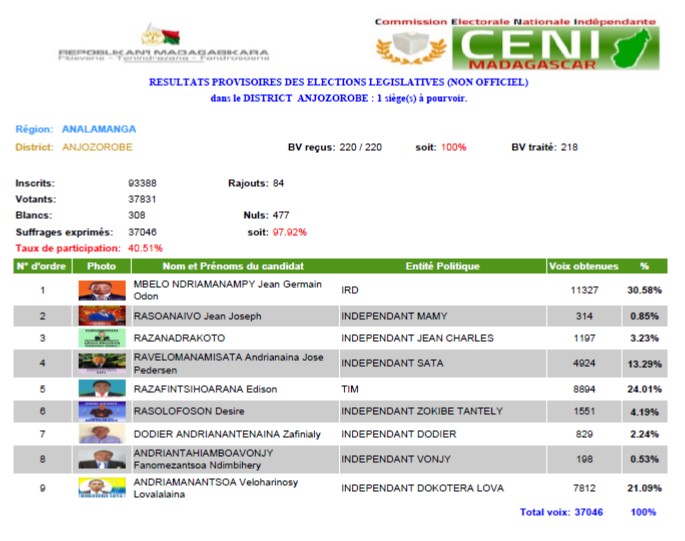Open candidate photo of DODIER ANDRIANANTENAINA

tap(102, 434)
